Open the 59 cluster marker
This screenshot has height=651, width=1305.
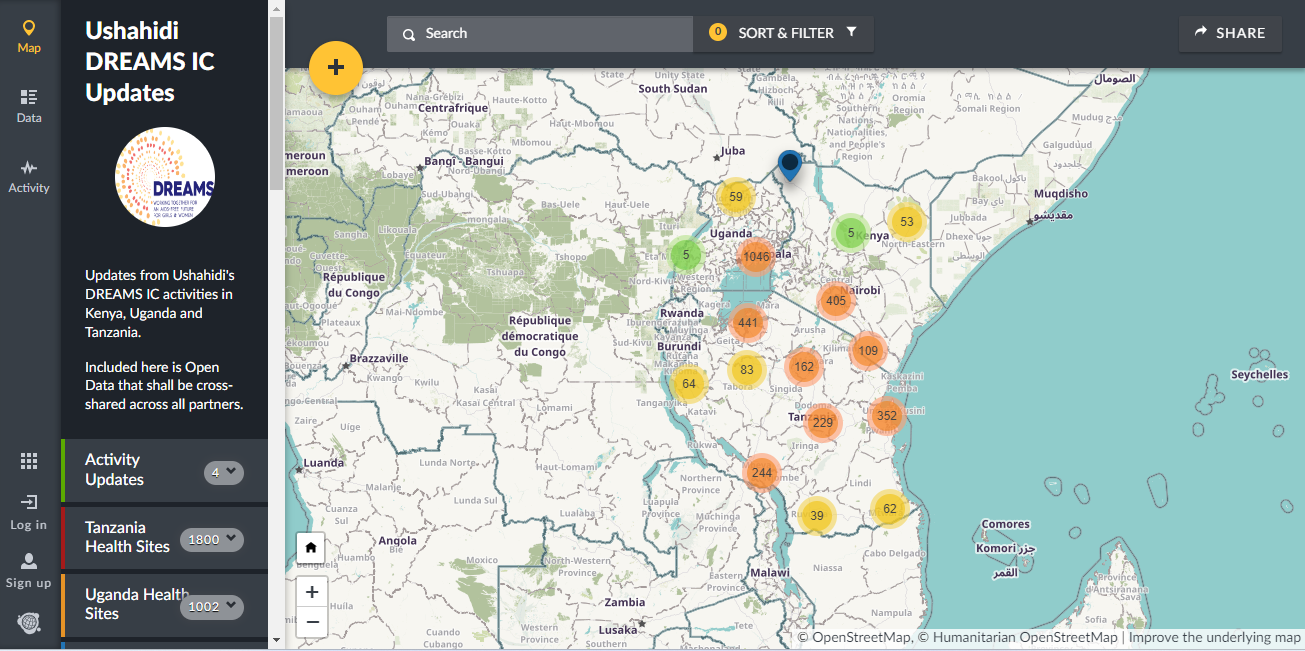[736, 196]
